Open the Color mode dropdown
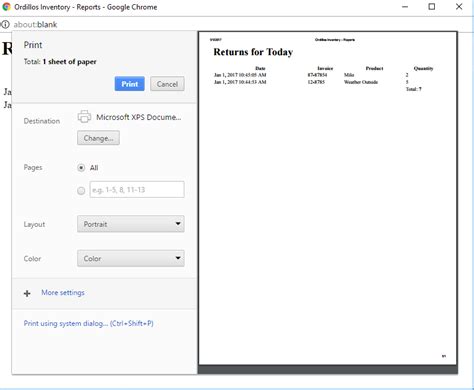This screenshot has height=390, width=474. tap(131, 258)
